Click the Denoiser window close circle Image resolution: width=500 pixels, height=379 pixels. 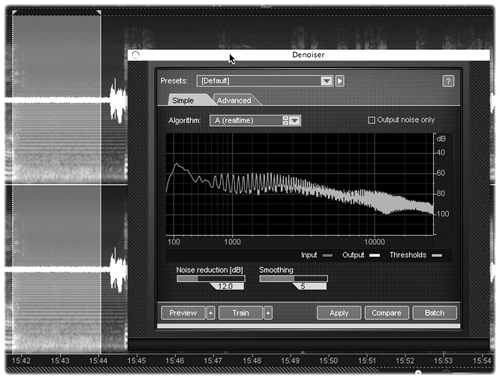pos(135,55)
